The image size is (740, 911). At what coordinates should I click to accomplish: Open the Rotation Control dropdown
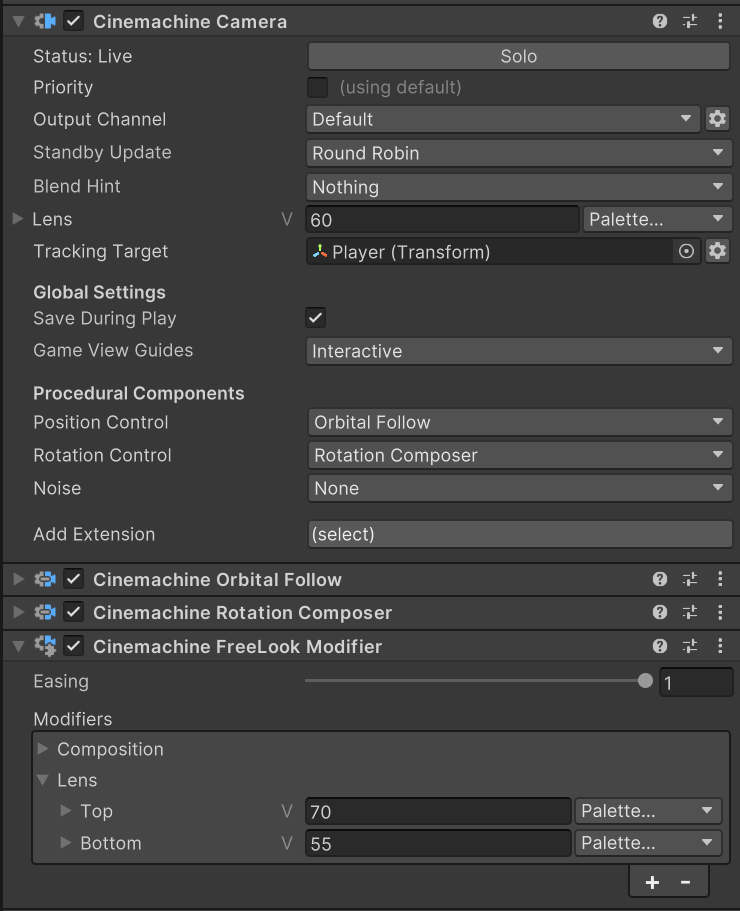point(520,455)
